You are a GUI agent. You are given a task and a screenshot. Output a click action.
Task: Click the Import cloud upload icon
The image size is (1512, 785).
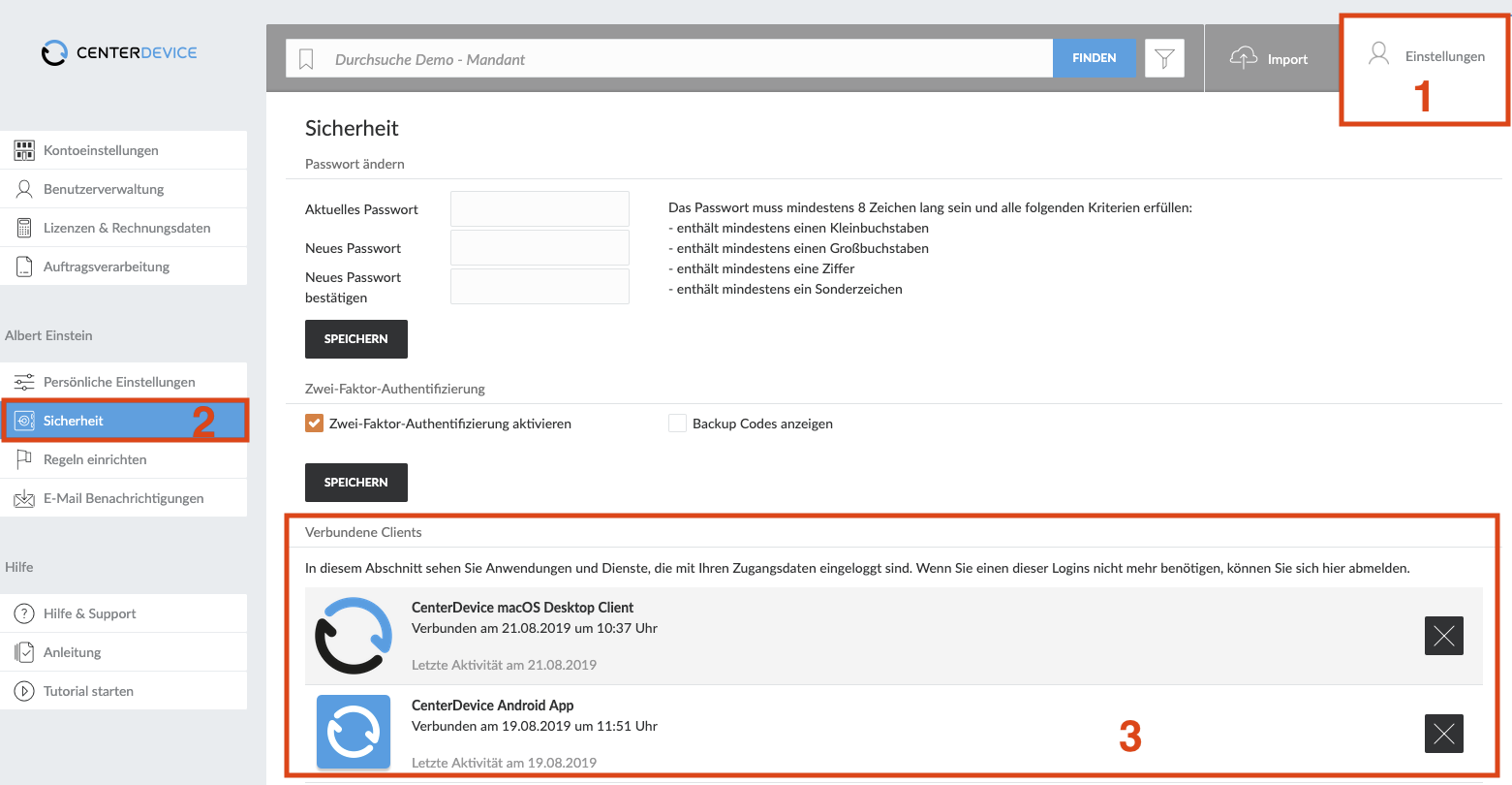pos(1244,58)
